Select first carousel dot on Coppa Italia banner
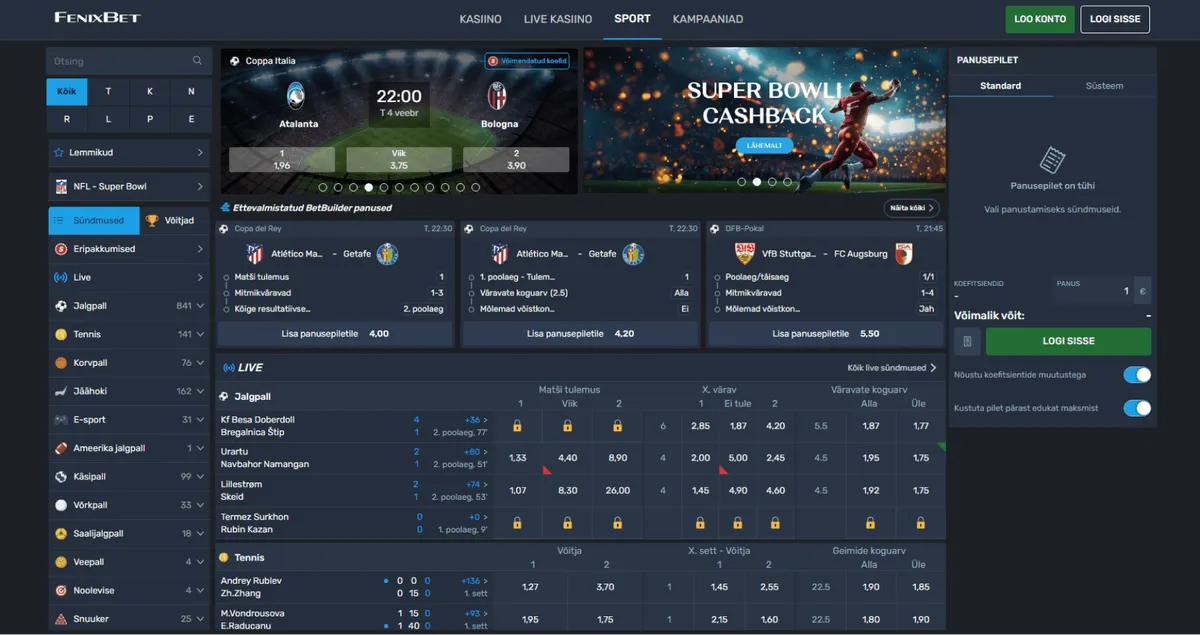This screenshot has width=1200, height=635. (323, 187)
